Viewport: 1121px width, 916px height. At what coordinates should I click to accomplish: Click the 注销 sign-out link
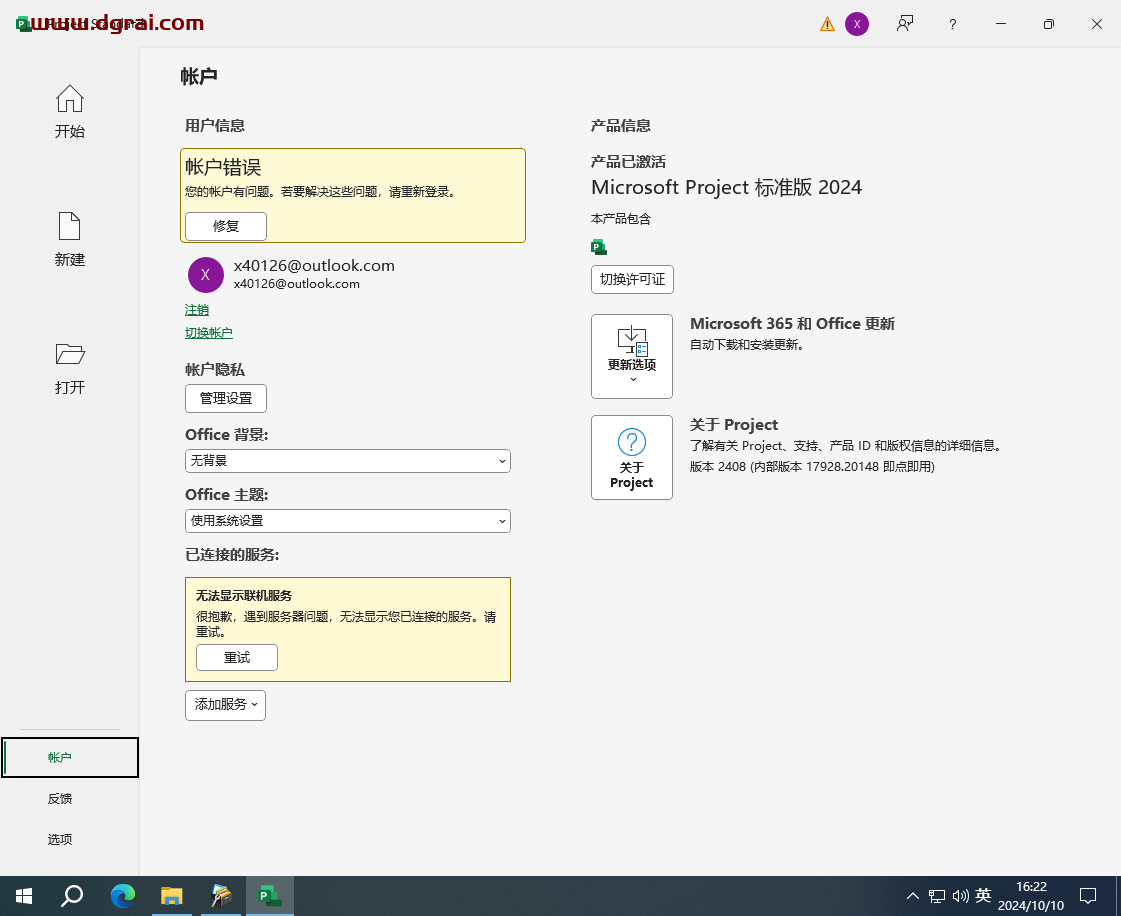pos(197,310)
